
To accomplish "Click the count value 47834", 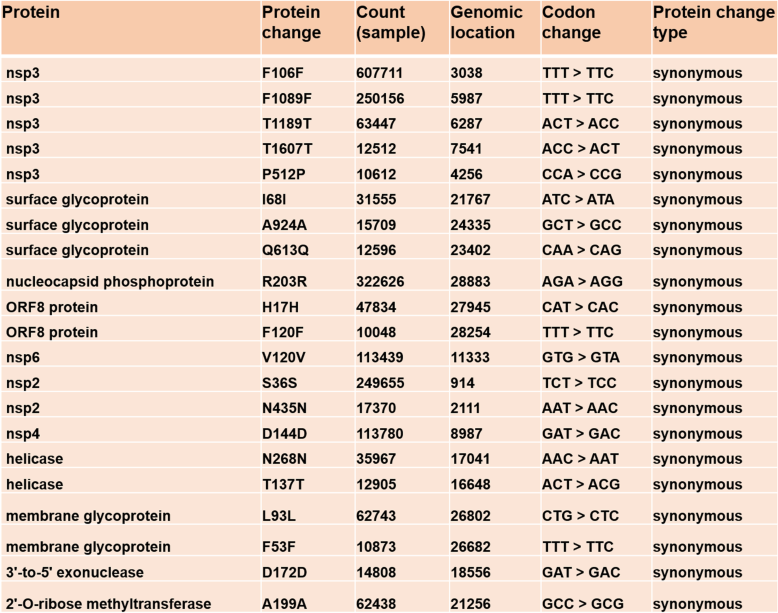I will coord(377,308).
